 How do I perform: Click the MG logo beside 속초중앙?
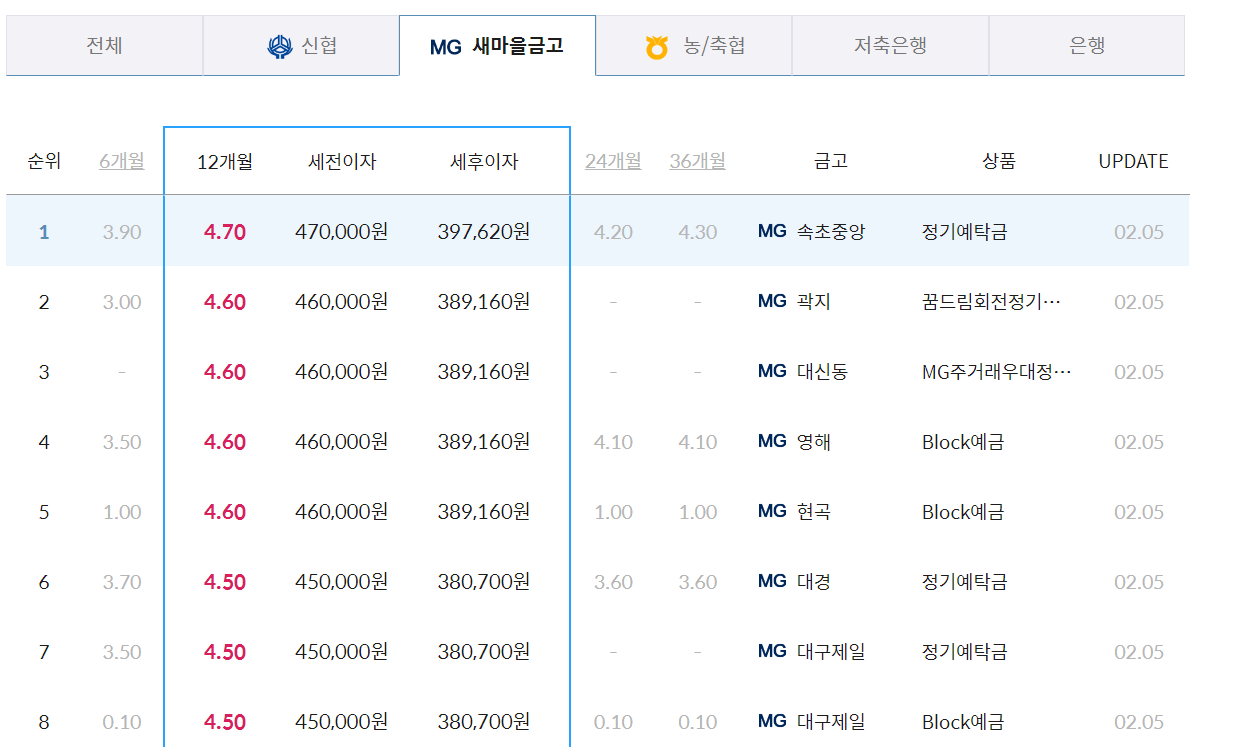tap(772, 231)
